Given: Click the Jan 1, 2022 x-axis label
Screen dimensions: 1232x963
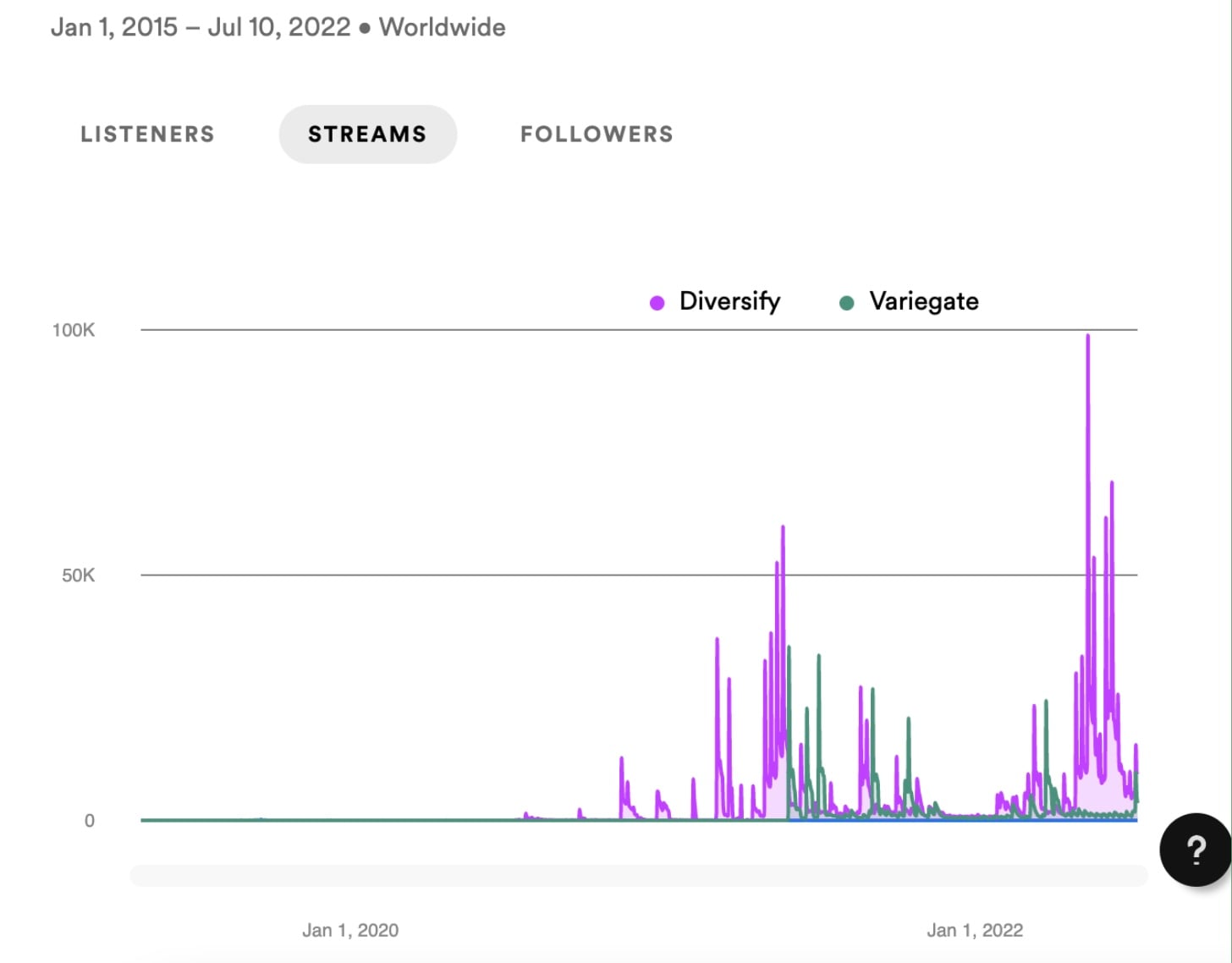Looking at the screenshot, I should click(975, 930).
